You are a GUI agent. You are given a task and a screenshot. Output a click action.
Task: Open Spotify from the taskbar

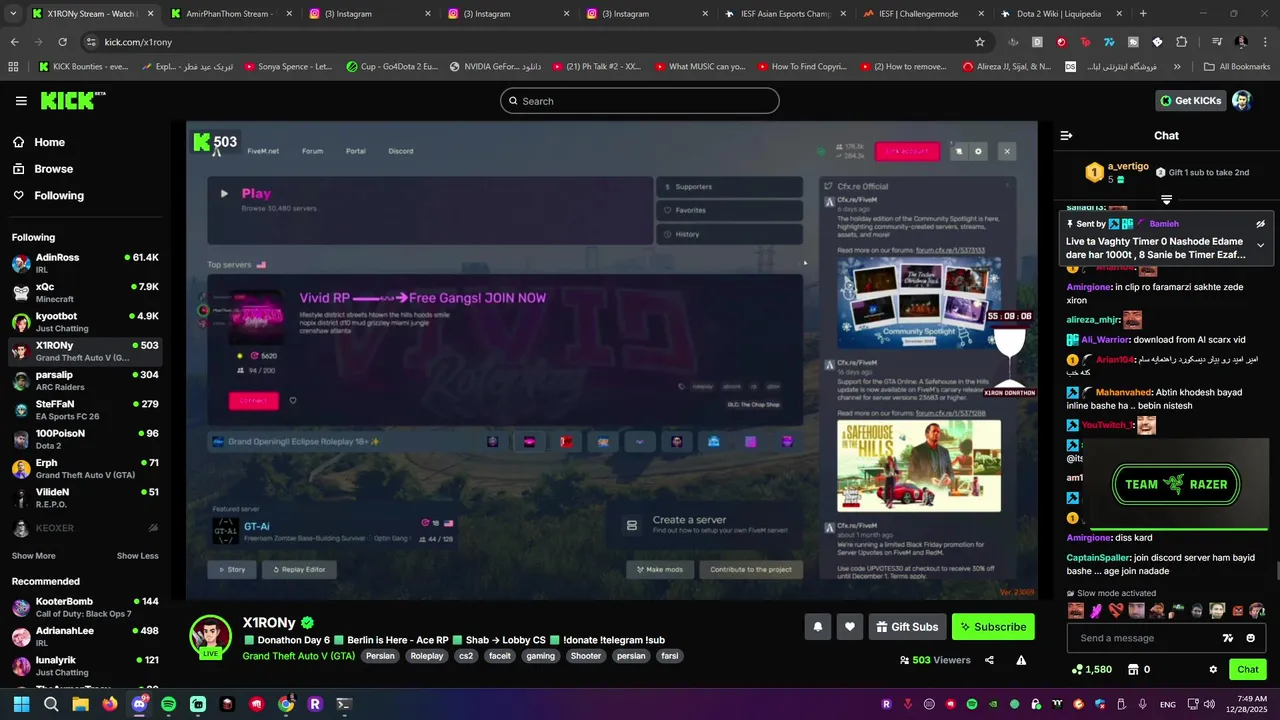pos(169,704)
